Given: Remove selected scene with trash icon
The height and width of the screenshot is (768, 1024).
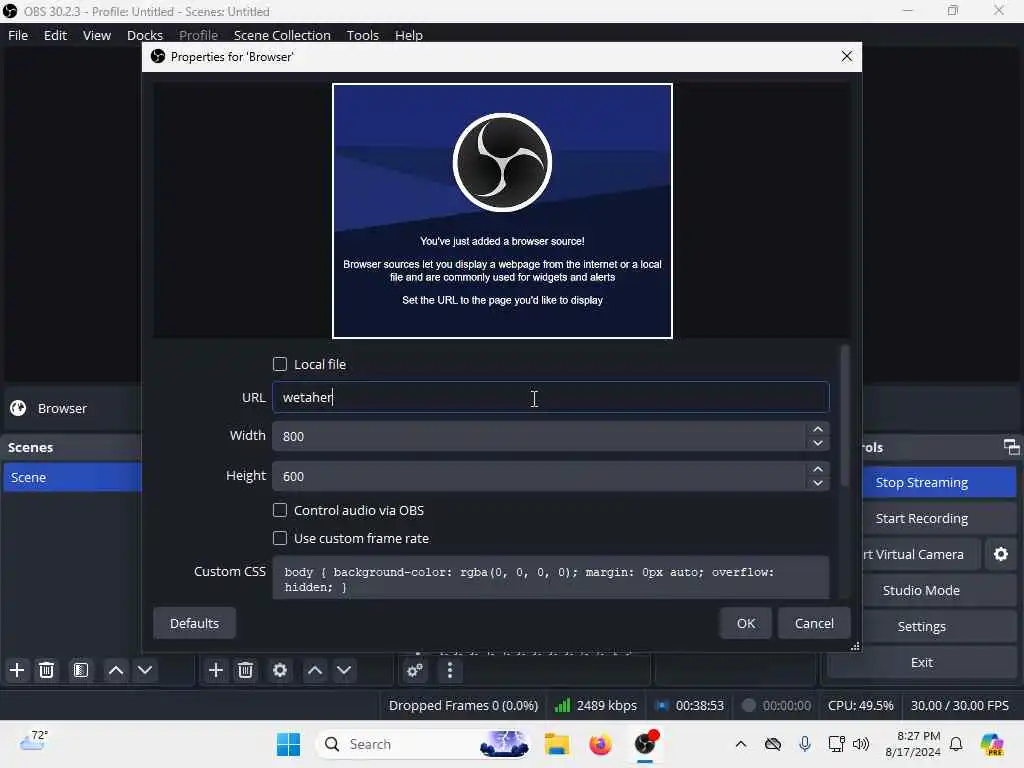Looking at the screenshot, I should (x=46, y=670).
